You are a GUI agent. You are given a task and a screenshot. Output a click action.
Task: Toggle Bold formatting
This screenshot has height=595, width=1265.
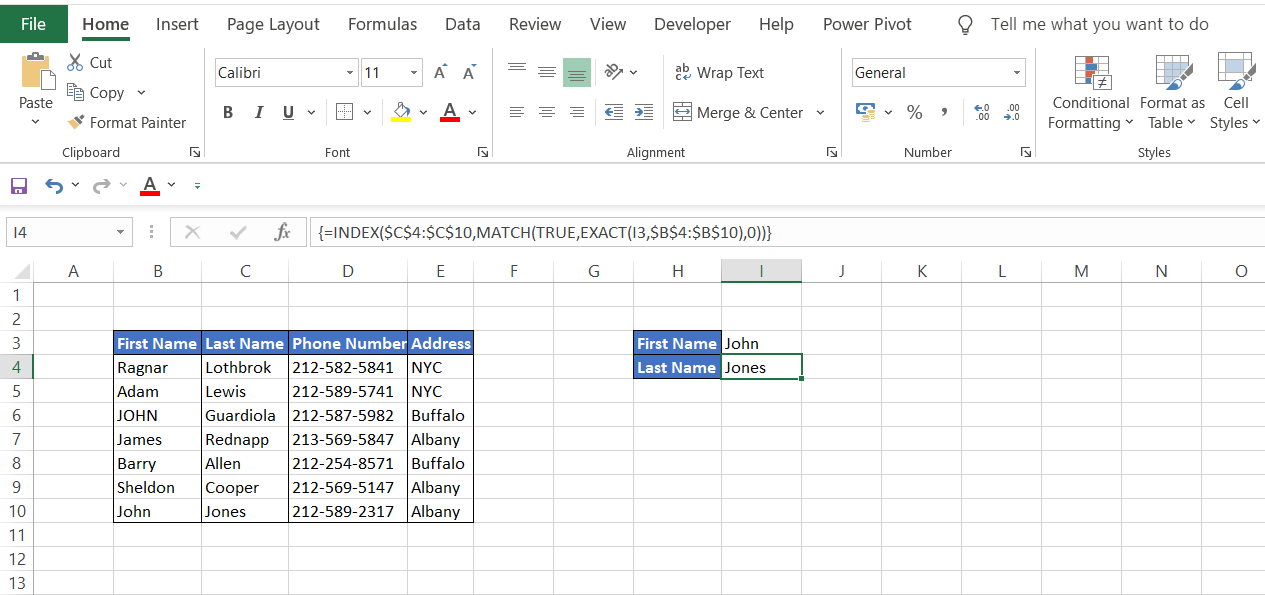point(228,113)
